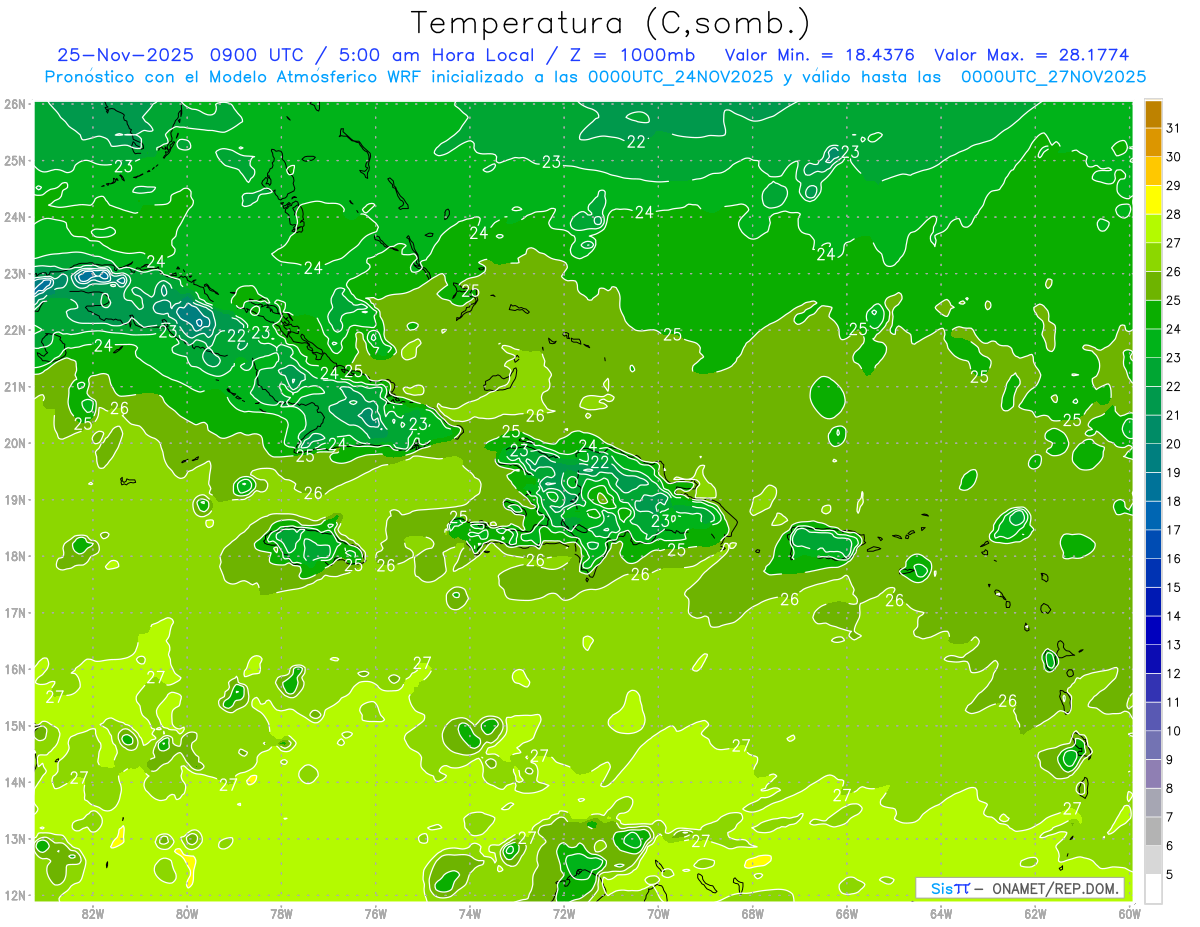1200x927 pixels.
Task: Click the '62W' longitude axis label
Action: (x=1035, y=913)
